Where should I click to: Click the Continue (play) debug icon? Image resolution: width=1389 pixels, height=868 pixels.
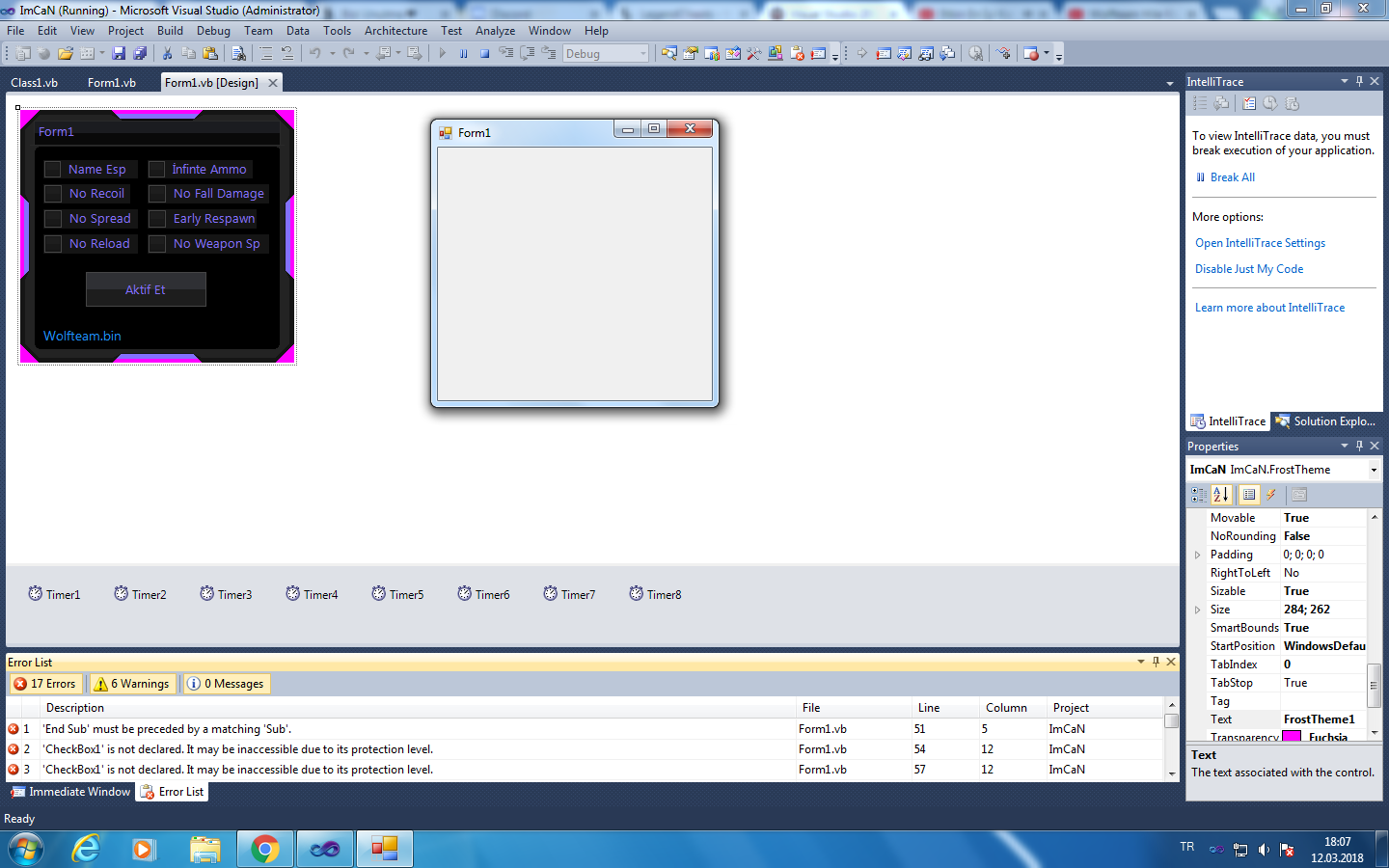tap(443, 54)
